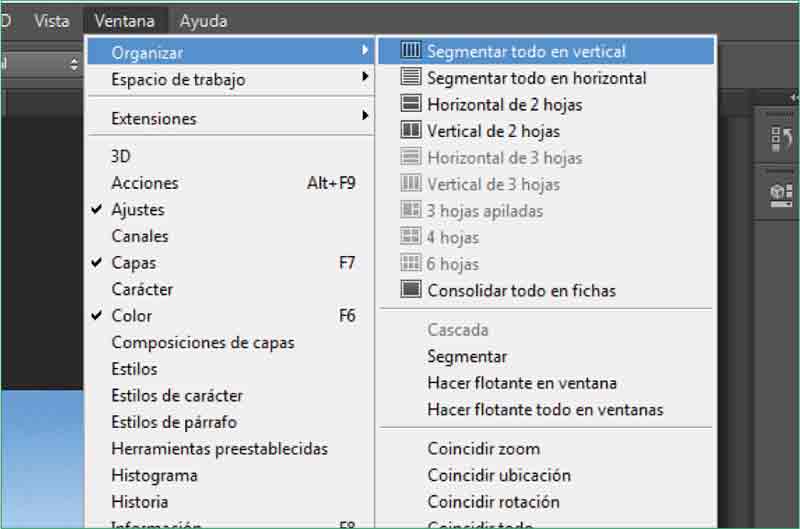Expand the Extensiones submenu arrow
Viewport: 800px width, 529px height.
tap(365, 117)
